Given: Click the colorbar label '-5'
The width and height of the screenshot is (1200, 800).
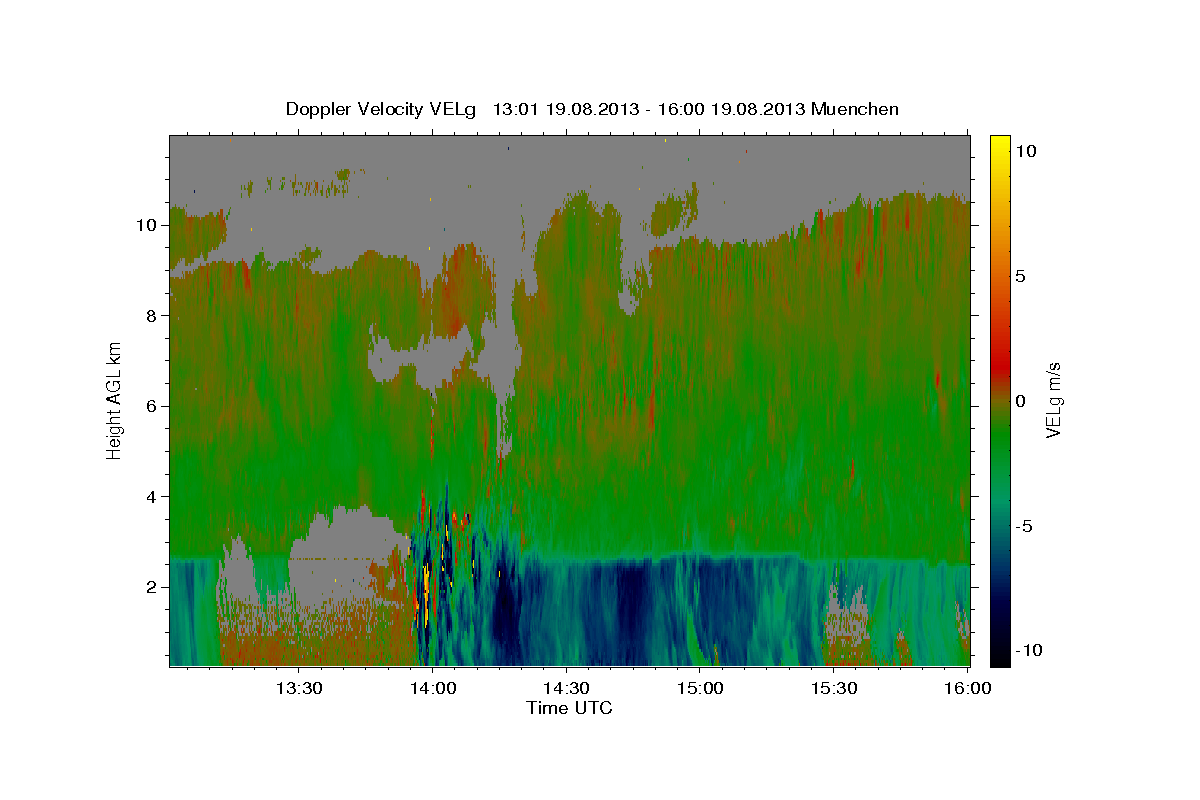Looking at the screenshot, I should tap(1024, 526).
